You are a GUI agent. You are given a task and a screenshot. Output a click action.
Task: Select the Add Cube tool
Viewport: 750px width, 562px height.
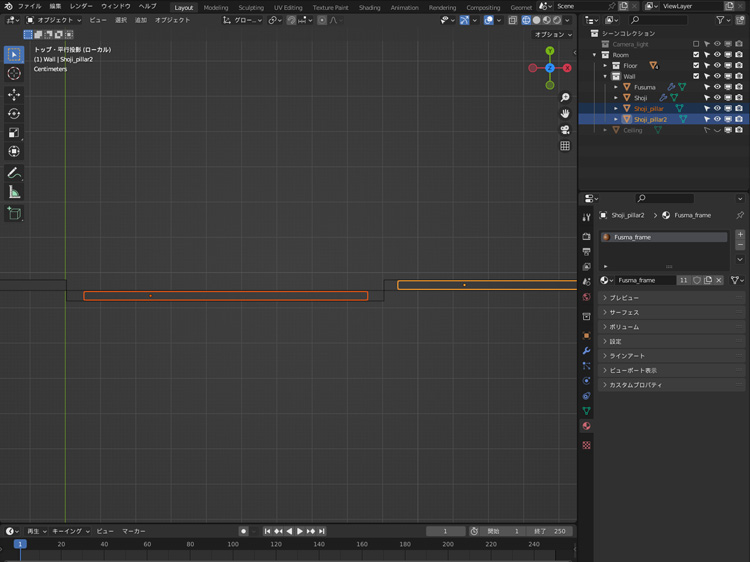(x=14, y=213)
